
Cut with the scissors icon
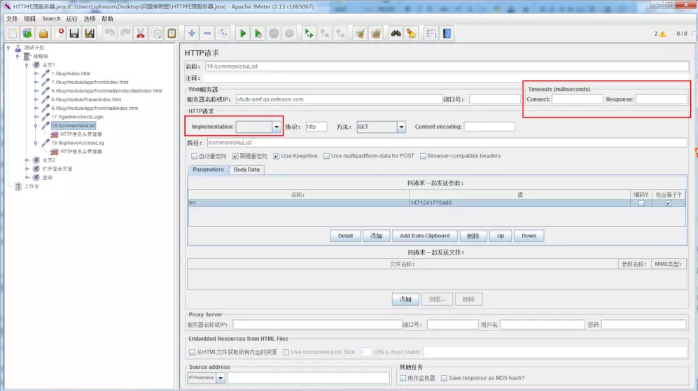pos(141,33)
